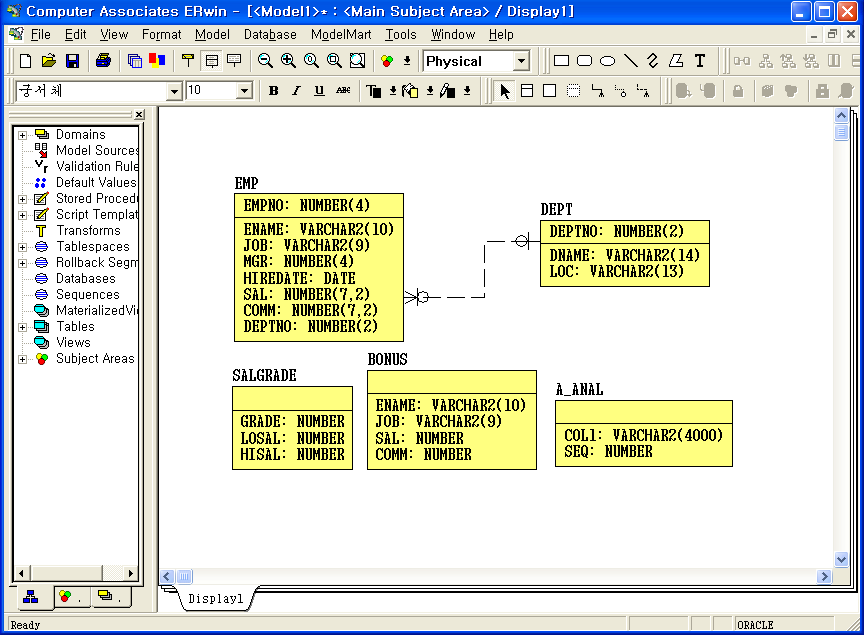
Task: Toggle Underline formatting
Action: [319, 91]
